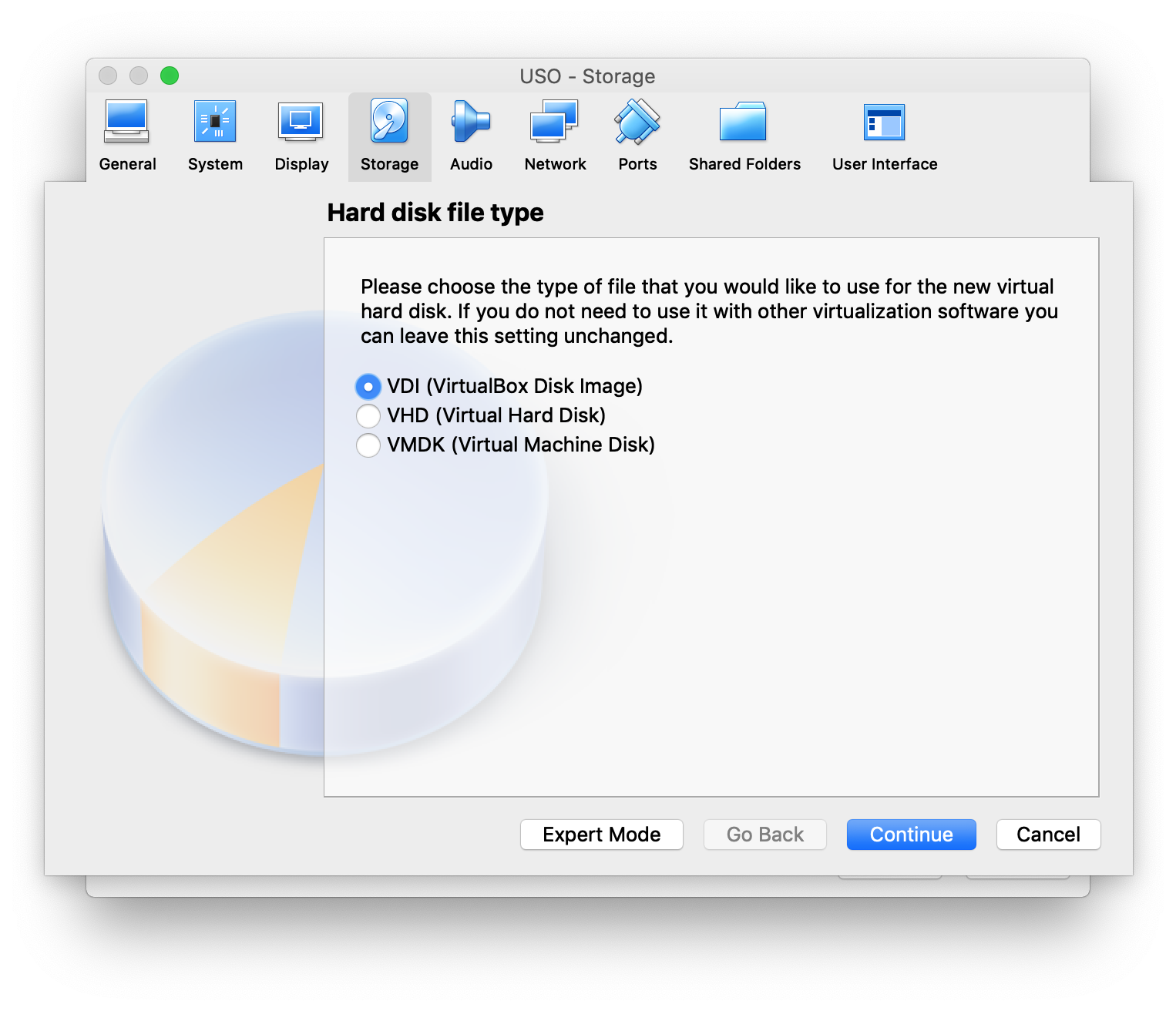Select VMDK (Virtual Machine Disk) option

click(x=506, y=445)
